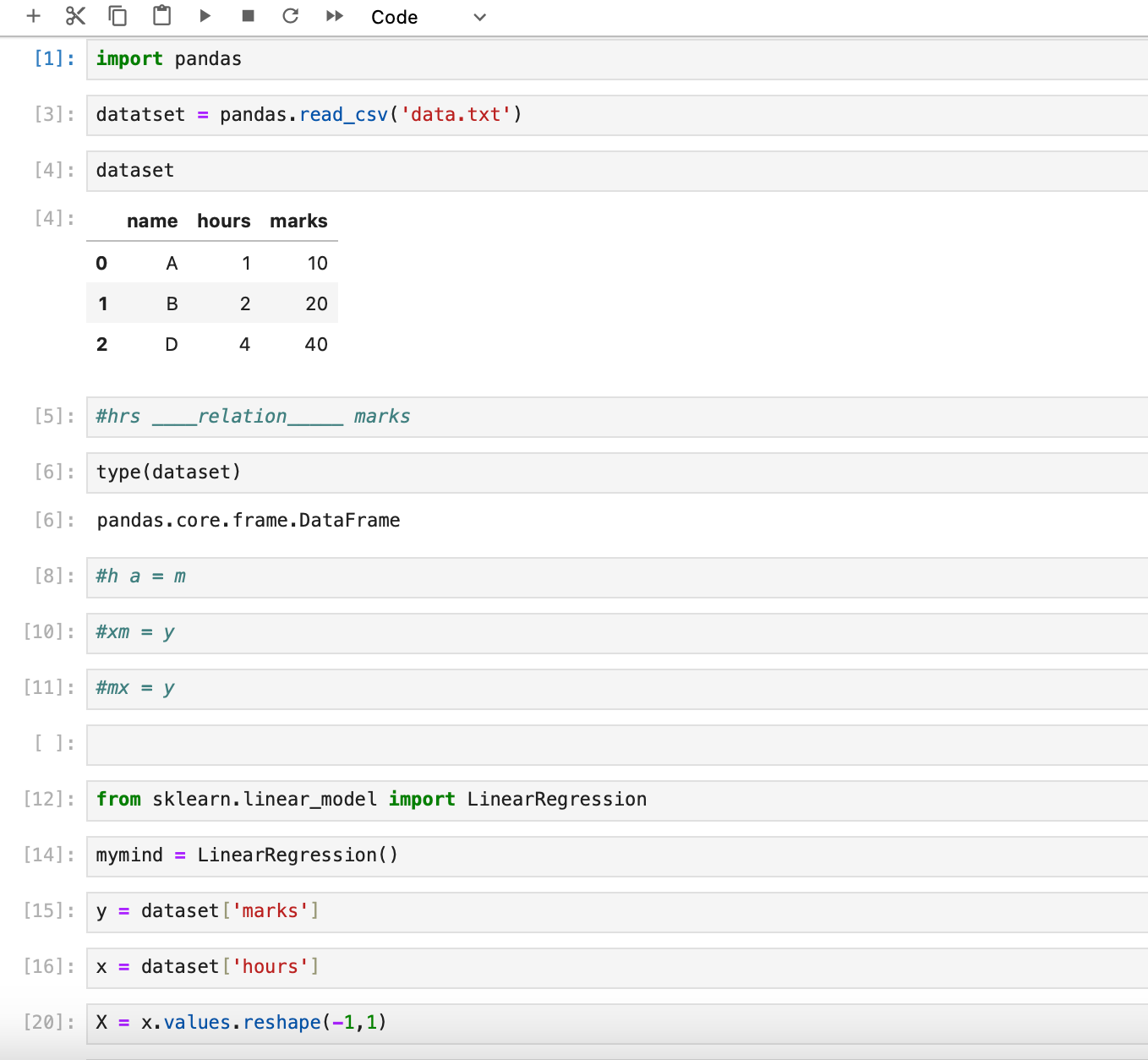Viewport: 1148px width, 1060px height.
Task: Add a new cell with the plus icon
Action: tap(33, 15)
